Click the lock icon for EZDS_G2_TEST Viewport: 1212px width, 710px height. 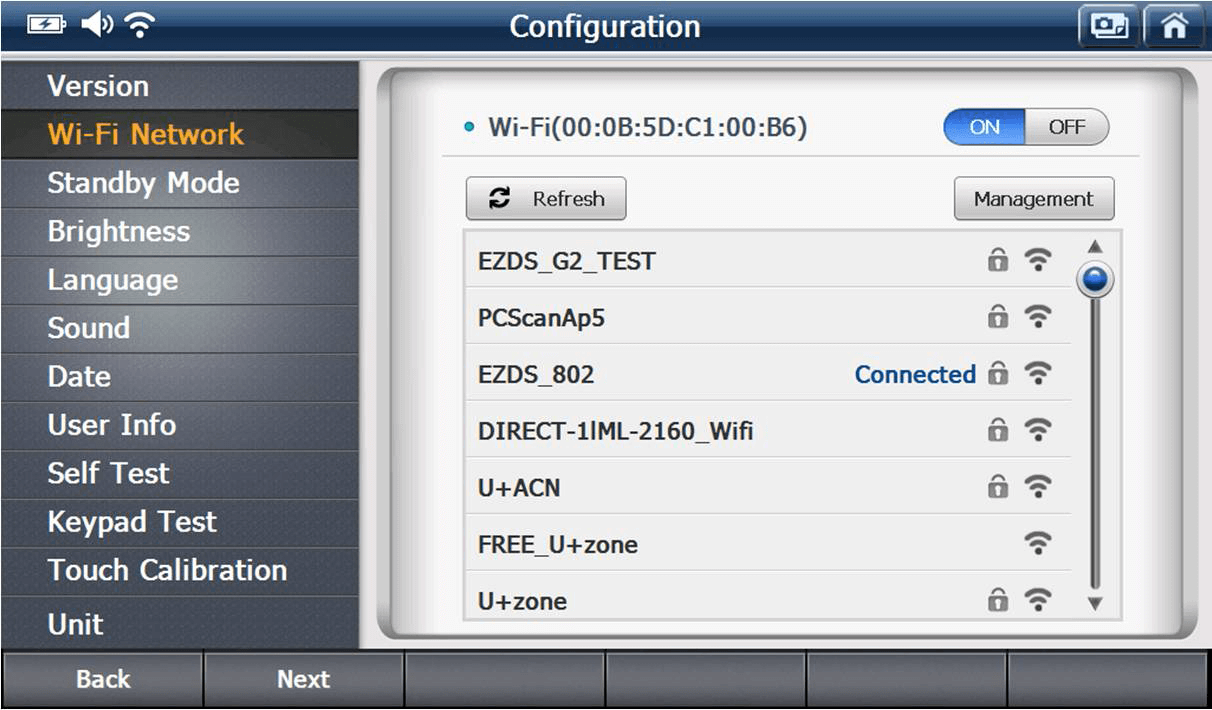[x=997, y=261]
